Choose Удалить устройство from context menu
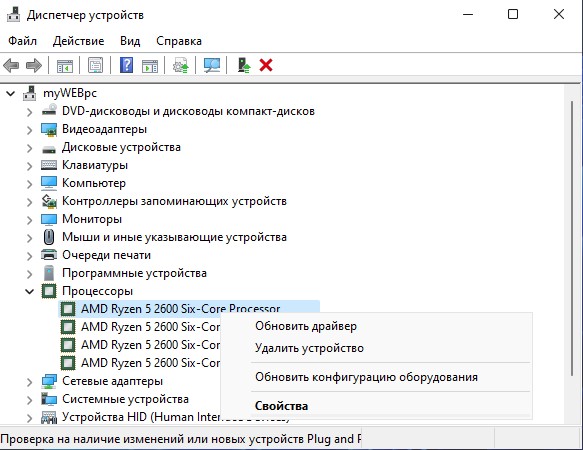583x450 pixels. pyautogui.click(x=309, y=348)
